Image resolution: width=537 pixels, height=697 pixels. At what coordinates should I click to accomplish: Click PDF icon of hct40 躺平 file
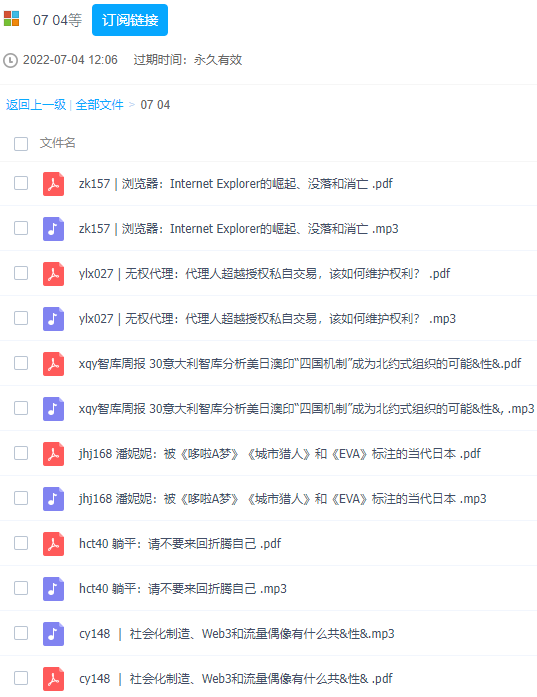point(53,543)
